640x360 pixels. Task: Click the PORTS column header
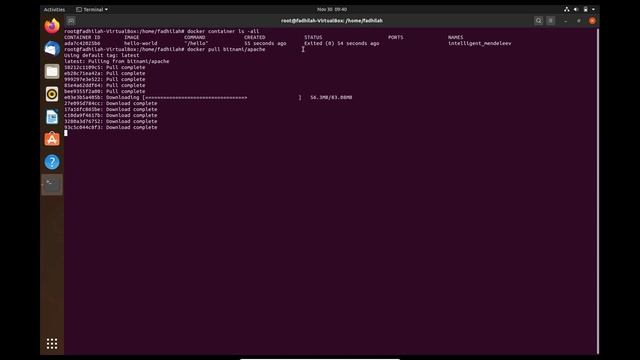tap(396, 37)
